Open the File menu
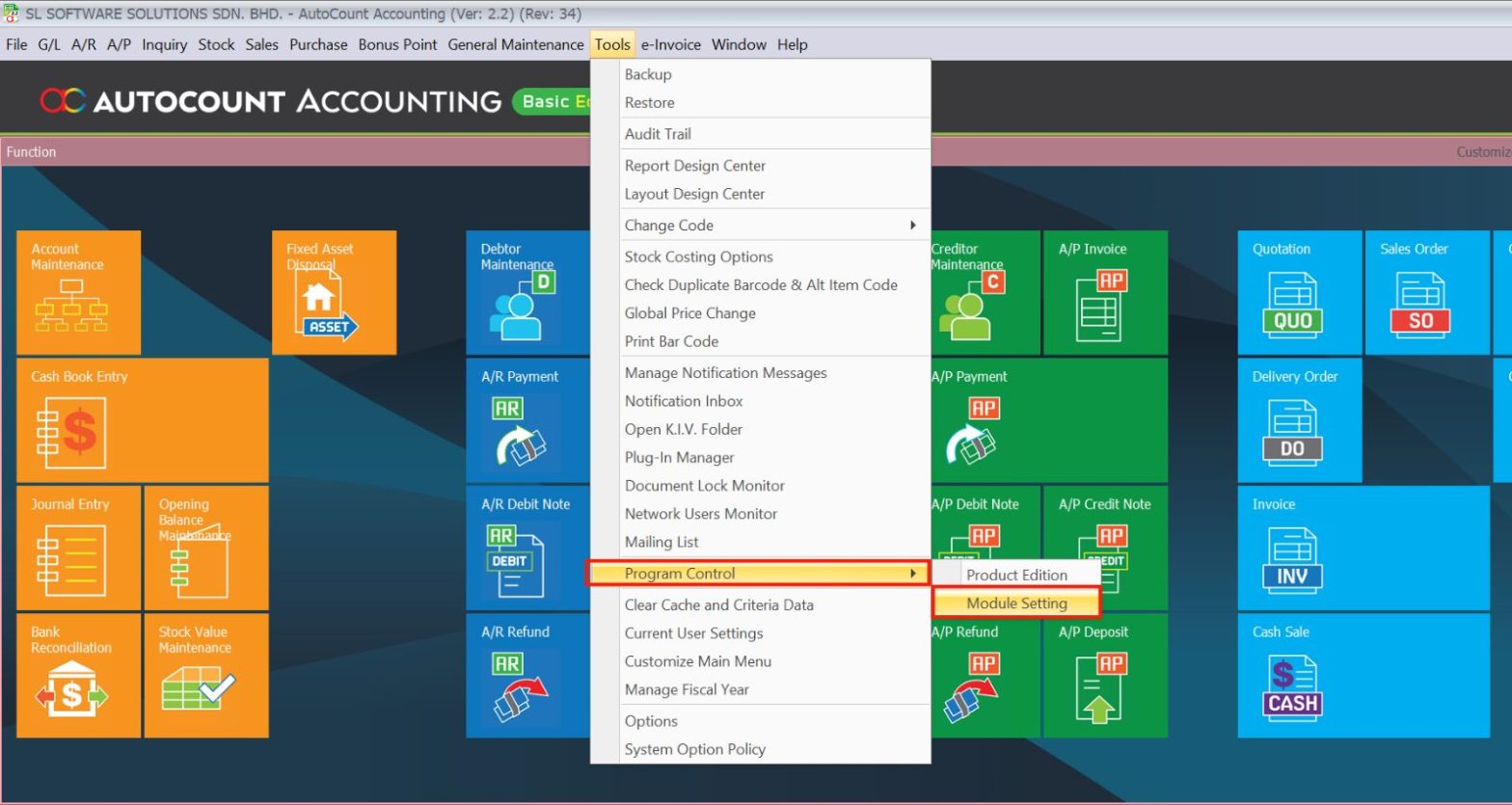The width and height of the screenshot is (1512, 805). pos(16,44)
